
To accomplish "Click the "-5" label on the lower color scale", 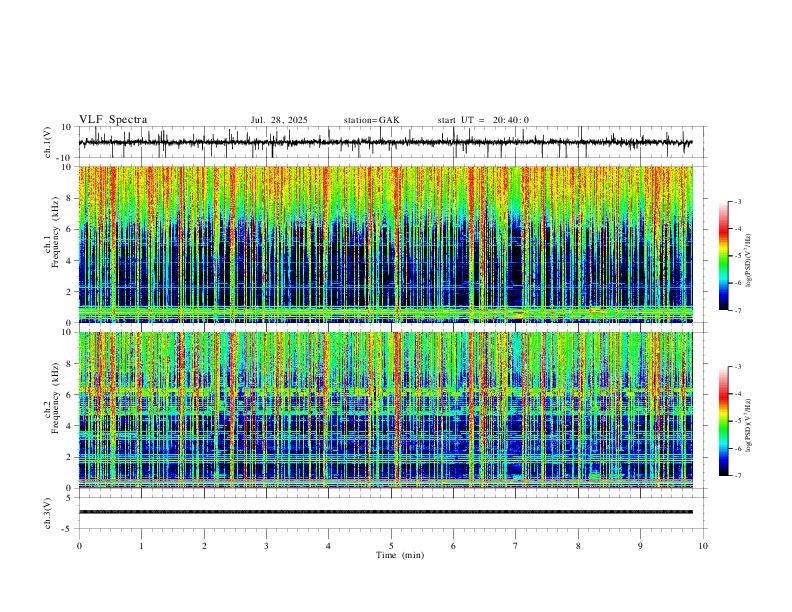I will point(738,421).
